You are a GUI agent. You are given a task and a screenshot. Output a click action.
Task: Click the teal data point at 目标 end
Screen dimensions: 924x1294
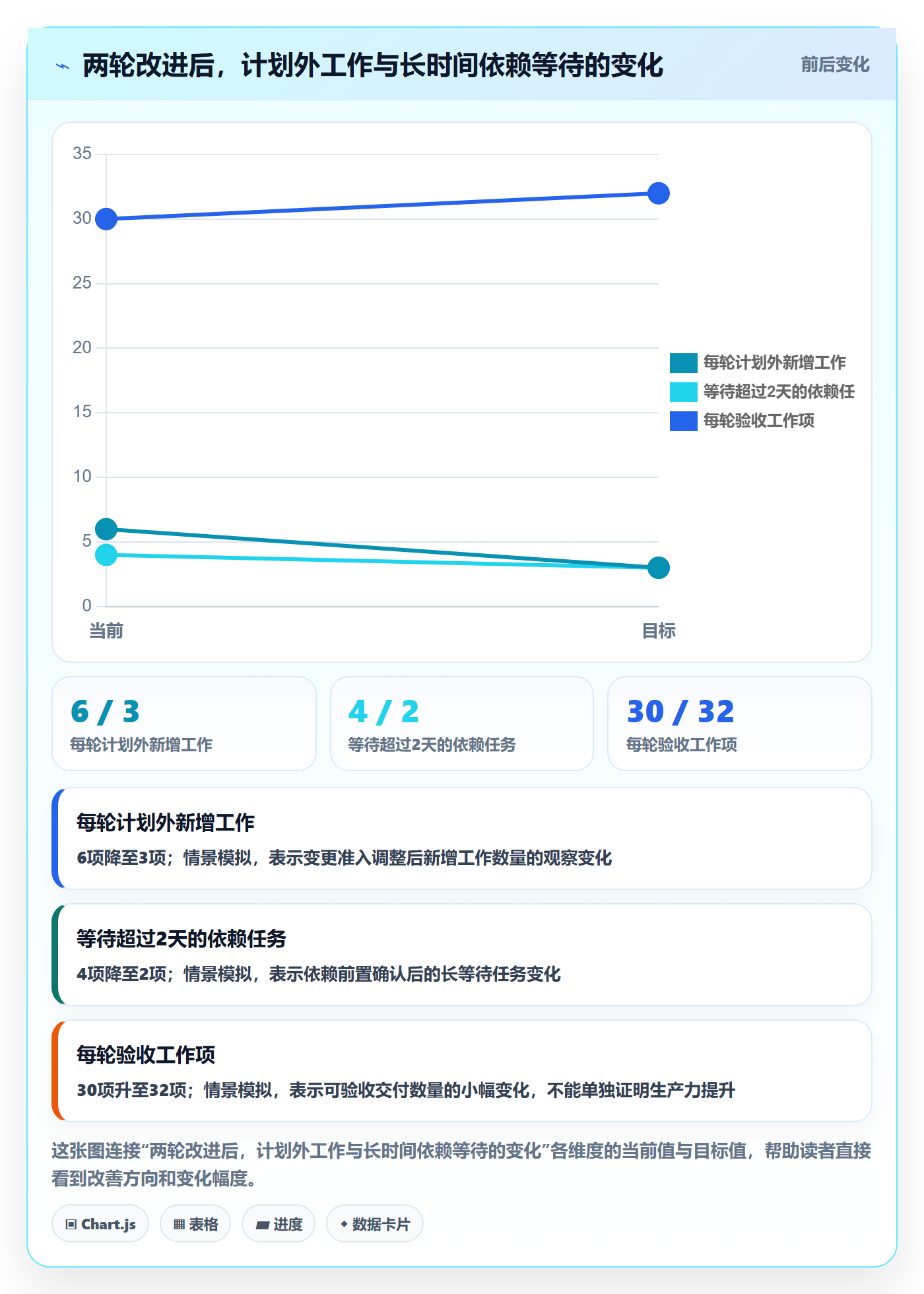coord(659,568)
